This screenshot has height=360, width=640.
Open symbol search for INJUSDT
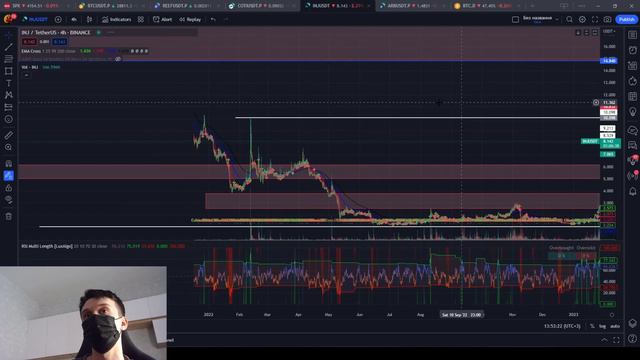36,19
